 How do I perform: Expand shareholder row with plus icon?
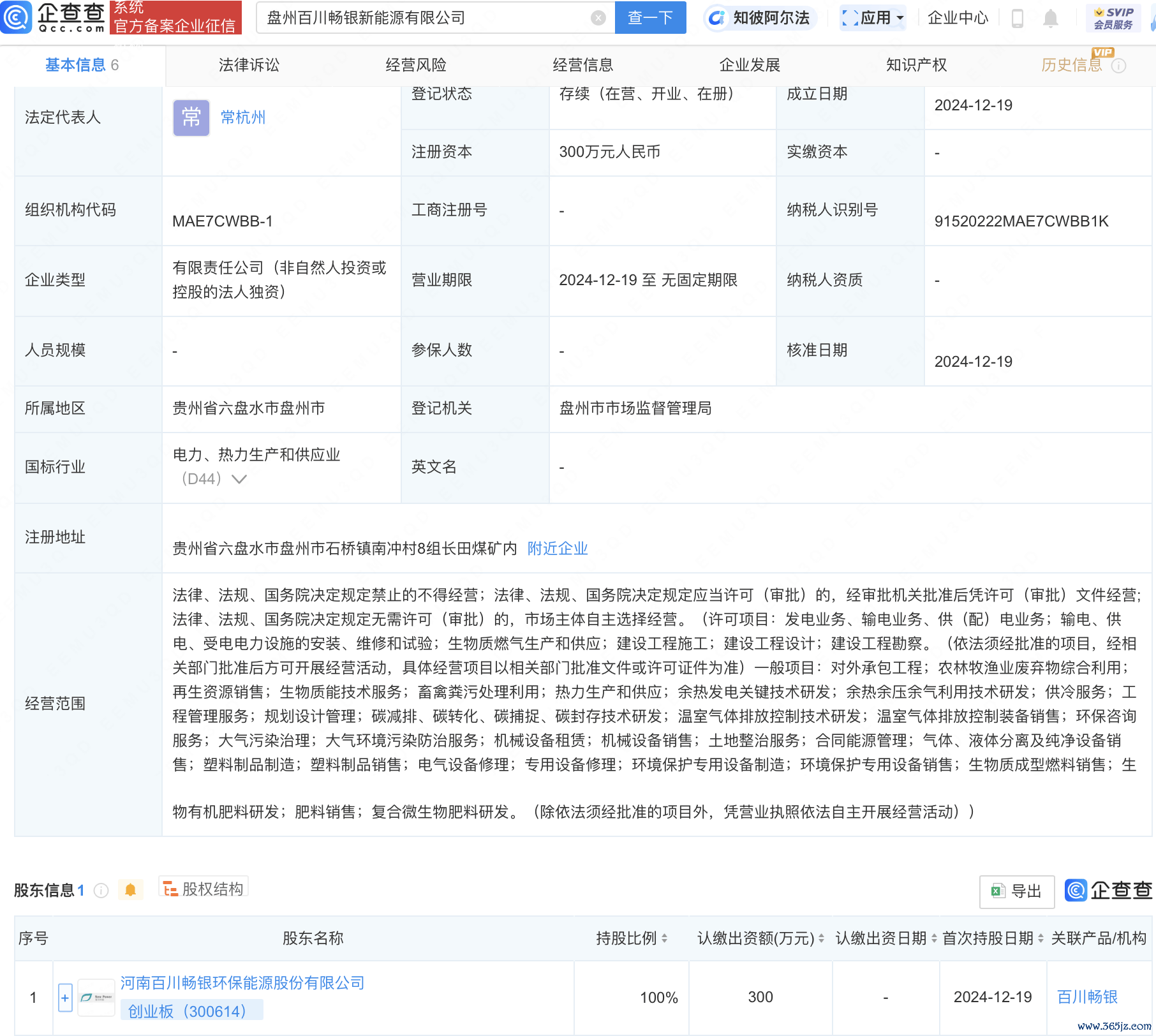tap(65, 998)
